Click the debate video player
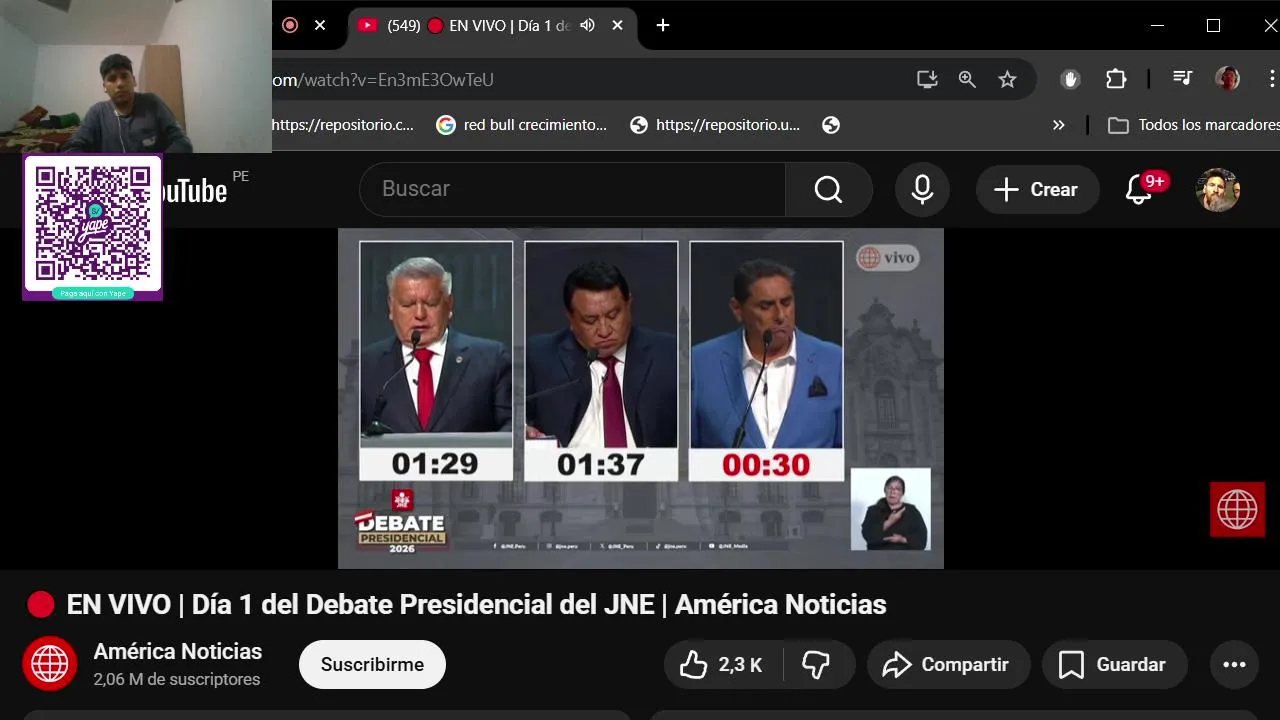 tap(641, 398)
